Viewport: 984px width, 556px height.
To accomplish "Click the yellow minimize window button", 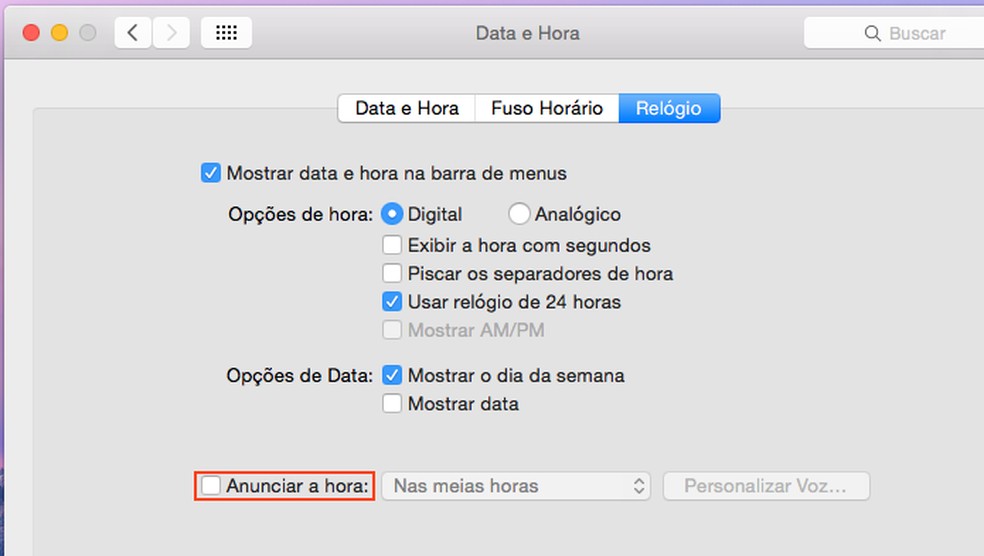I will pyautogui.click(x=59, y=33).
